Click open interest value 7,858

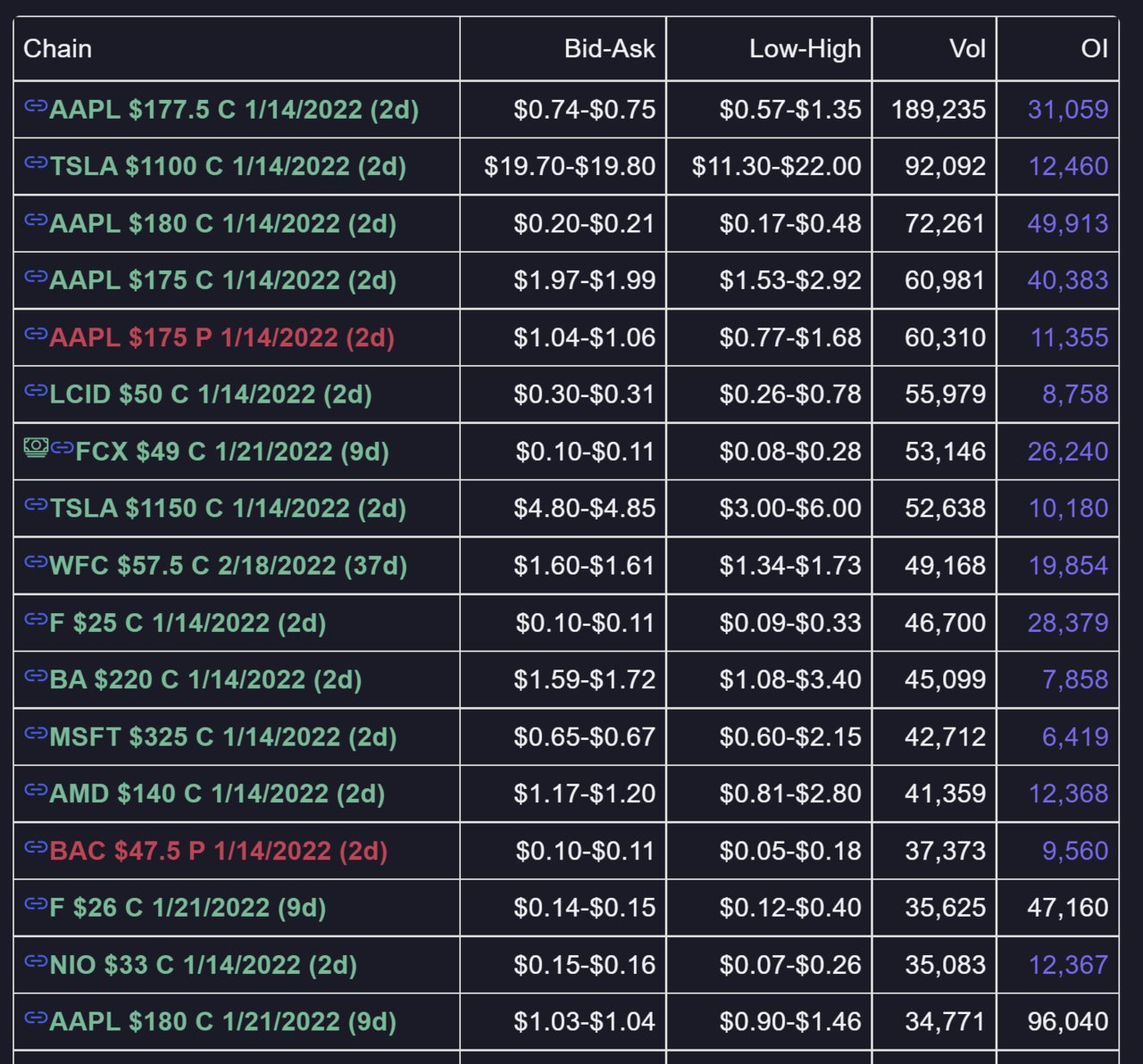[x=1075, y=680]
